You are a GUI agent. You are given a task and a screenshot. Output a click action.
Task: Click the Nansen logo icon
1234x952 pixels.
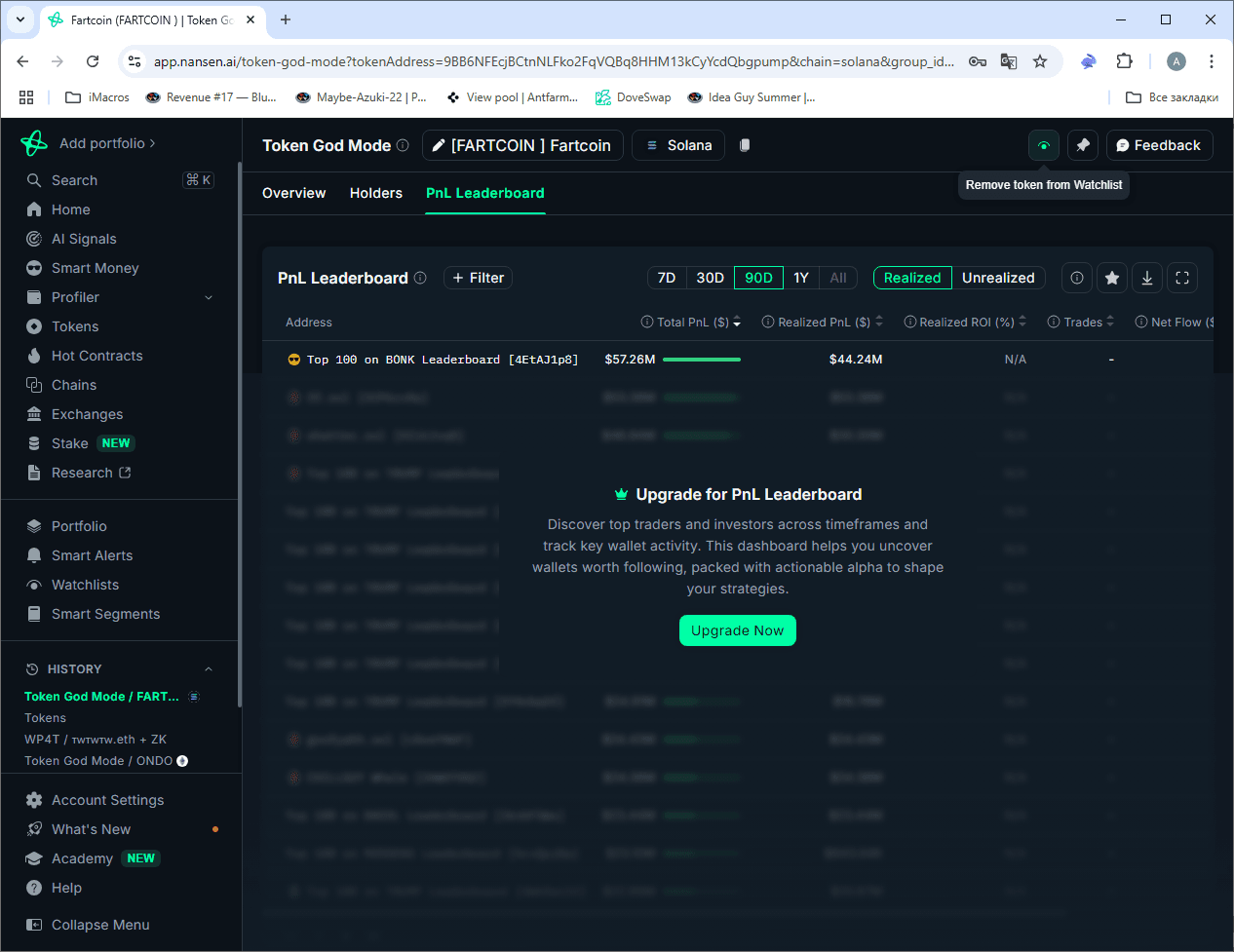point(34,143)
